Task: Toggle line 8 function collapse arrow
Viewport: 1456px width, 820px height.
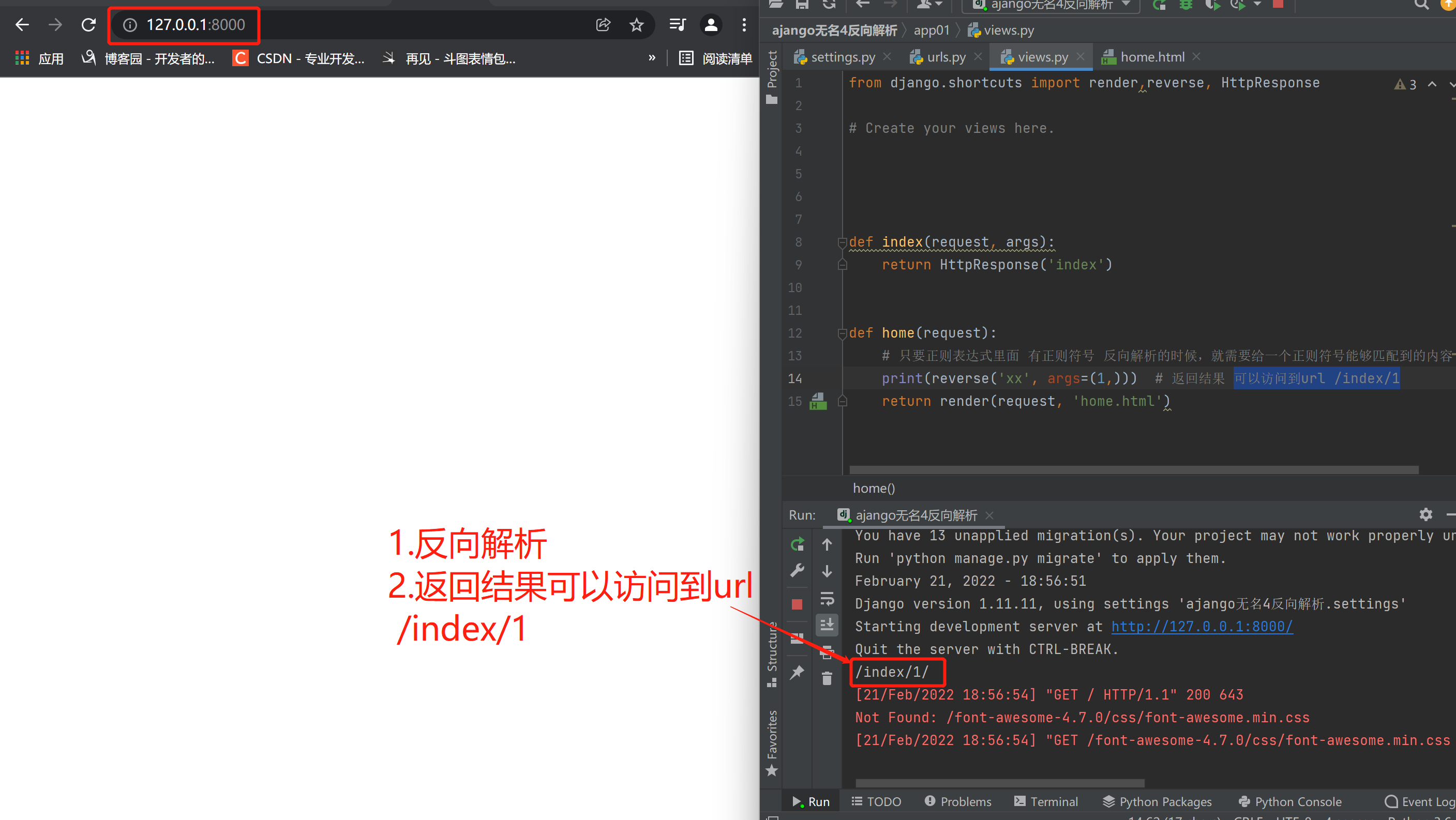Action: click(x=840, y=241)
